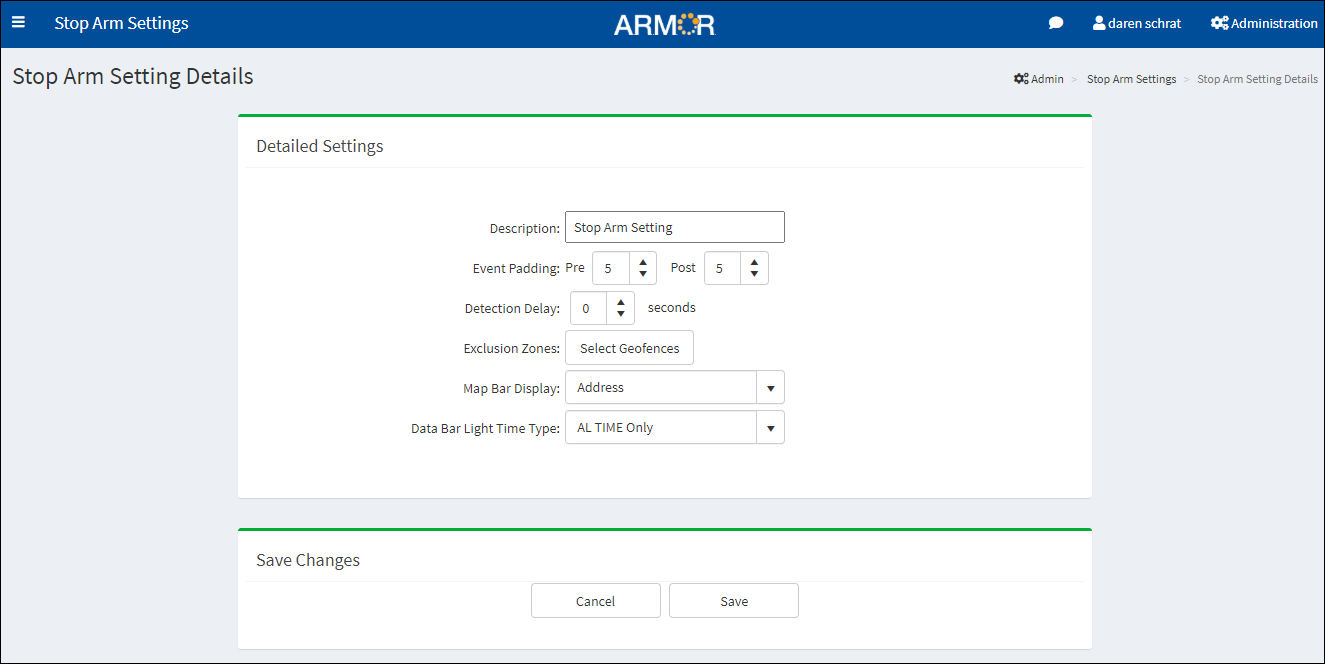Go to Stop Arm Settings breadcrumb
Image resolution: width=1325 pixels, height=664 pixels.
coord(1131,79)
